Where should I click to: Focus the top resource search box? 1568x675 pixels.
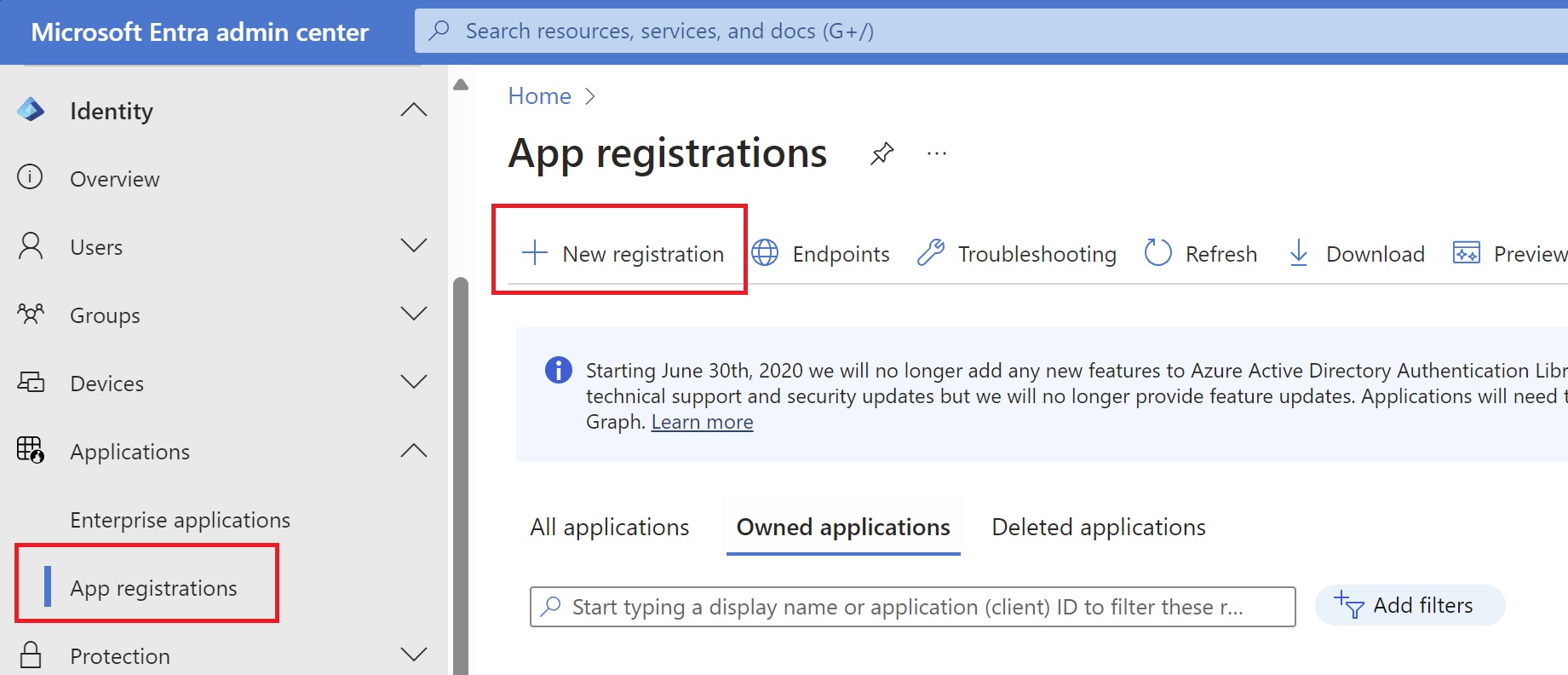[x=991, y=31]
